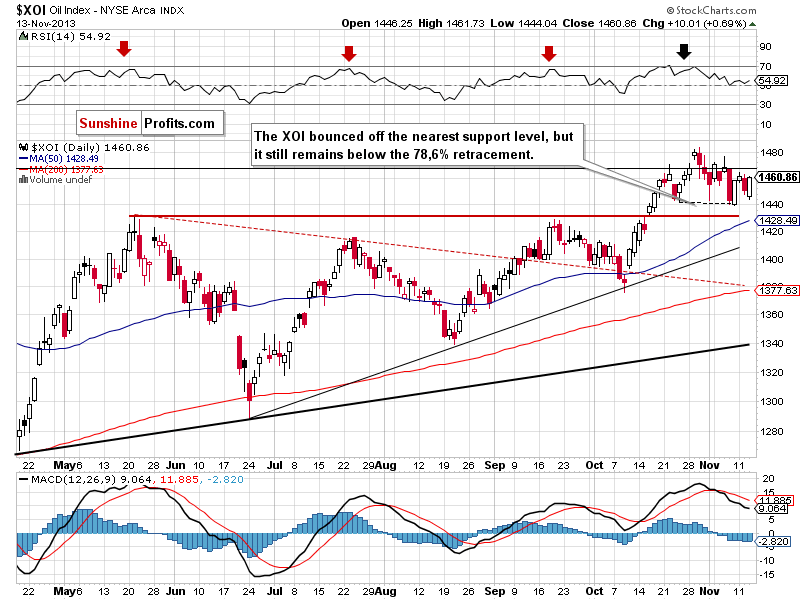Click the 1377.63 MA200 price tag
800x600 pixels.
778,290
